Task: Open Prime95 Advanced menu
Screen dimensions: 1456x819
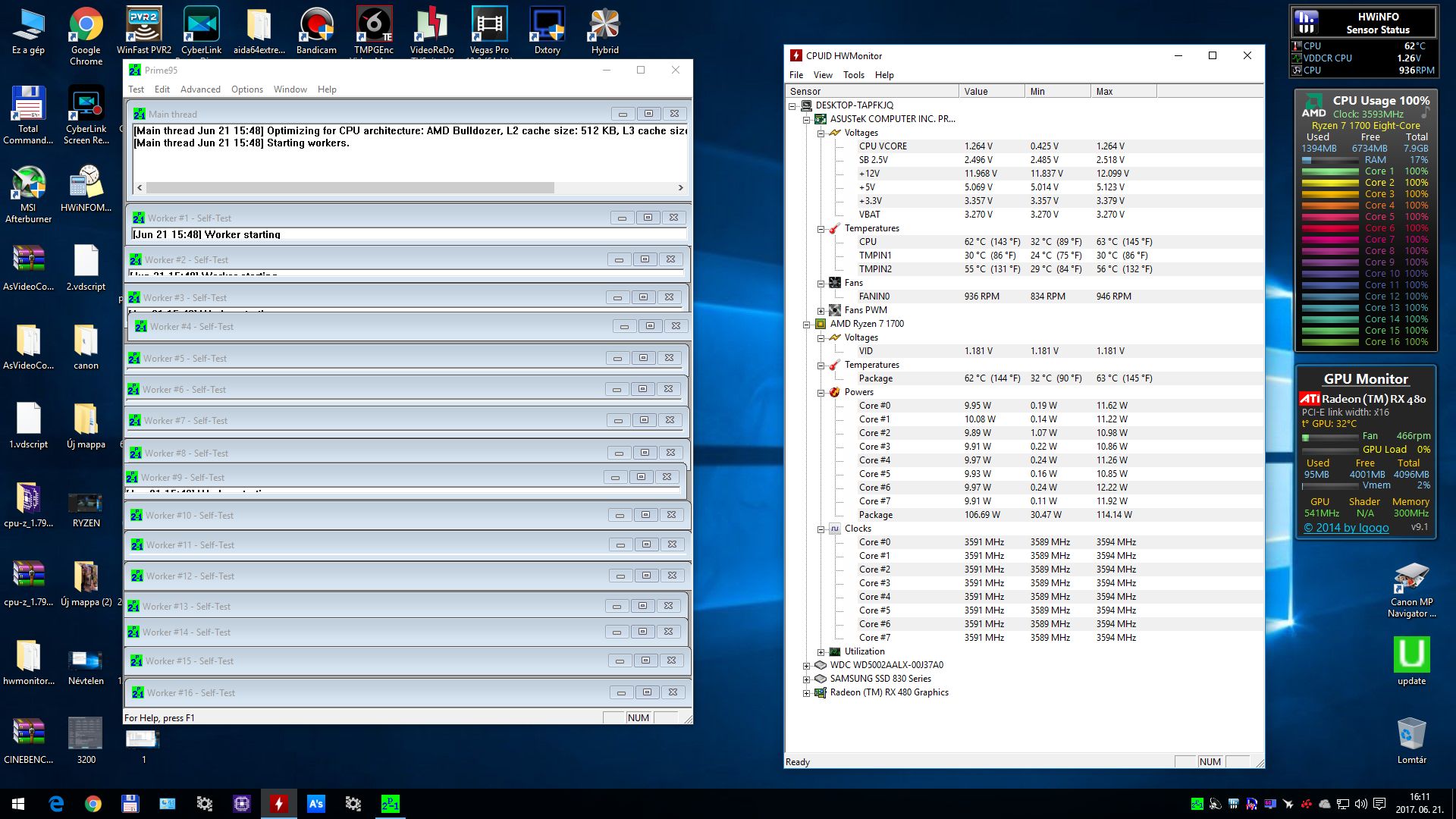Action: click(x=200, y=89)
